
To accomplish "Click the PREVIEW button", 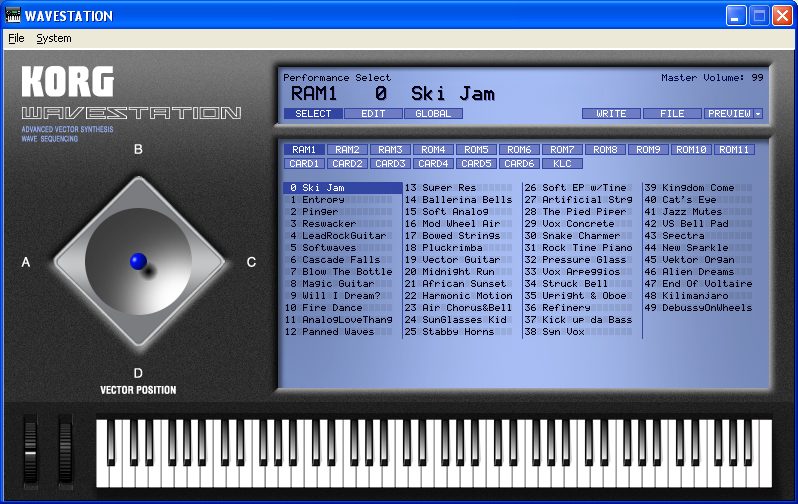I will pos(729,114).
